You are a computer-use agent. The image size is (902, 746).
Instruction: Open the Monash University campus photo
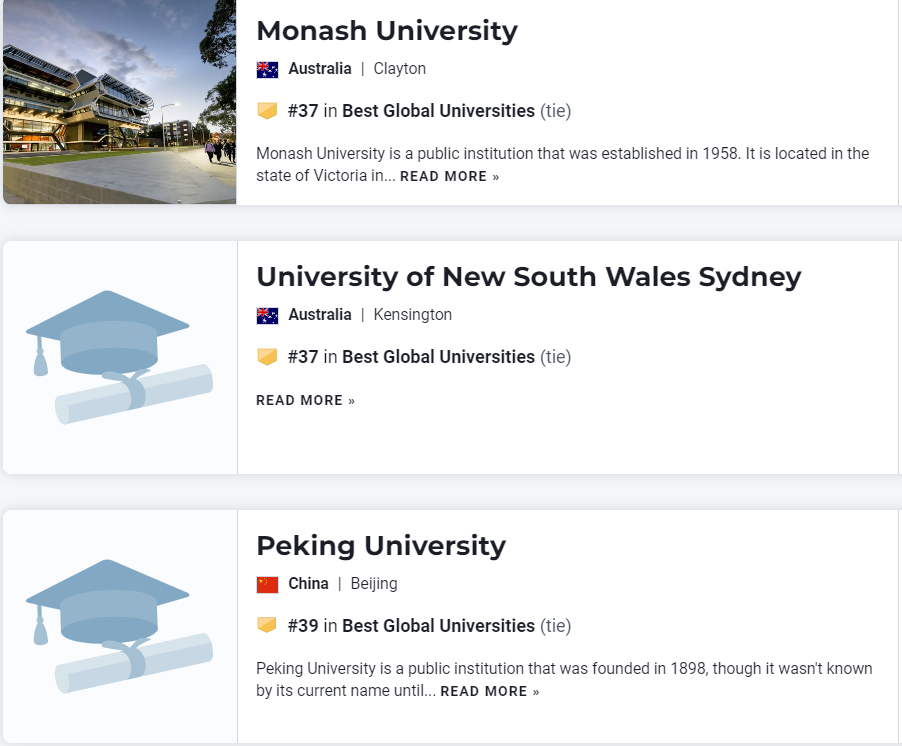pyautogui.click(x=119, y=101)
